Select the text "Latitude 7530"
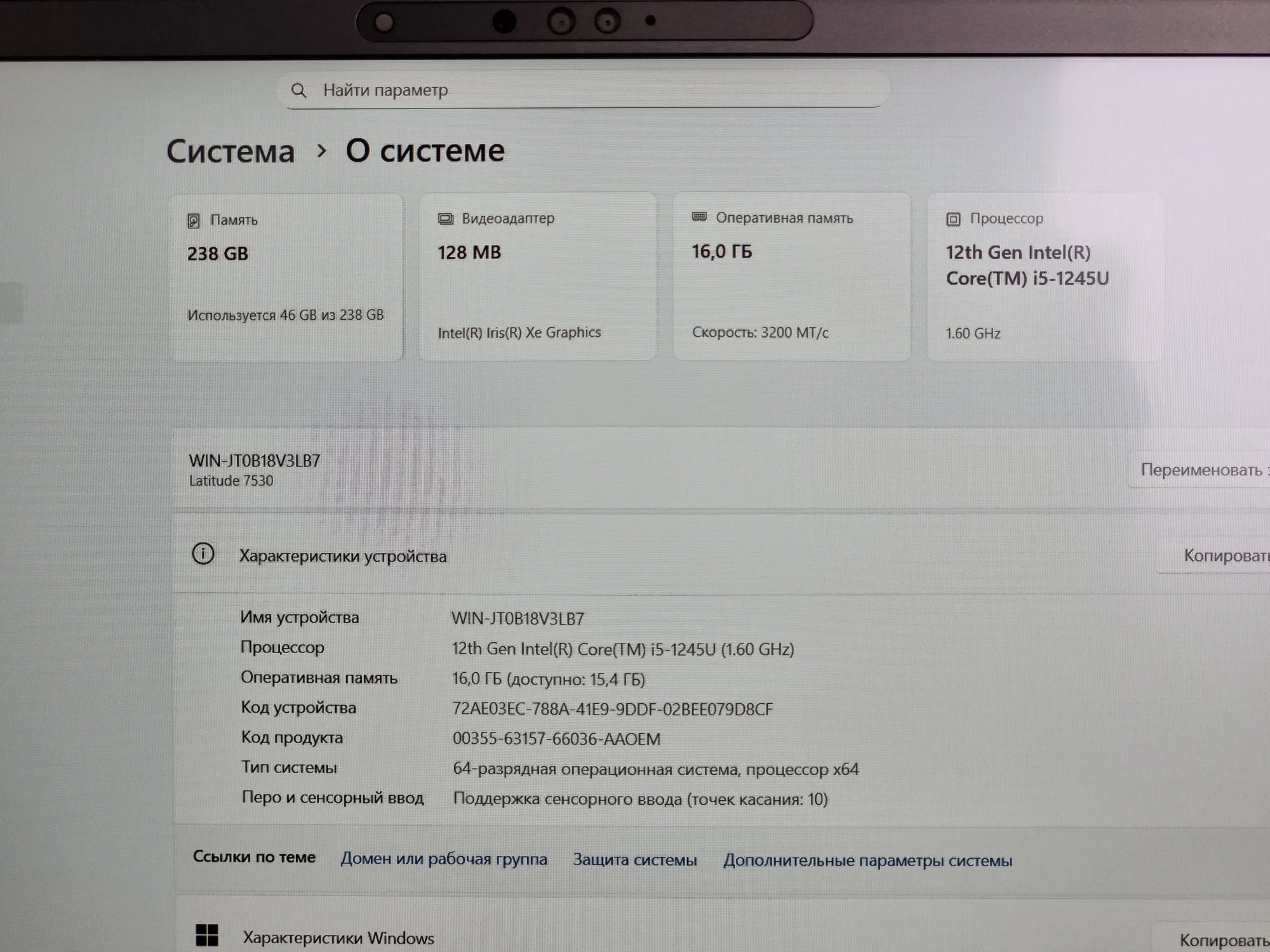 231,481
